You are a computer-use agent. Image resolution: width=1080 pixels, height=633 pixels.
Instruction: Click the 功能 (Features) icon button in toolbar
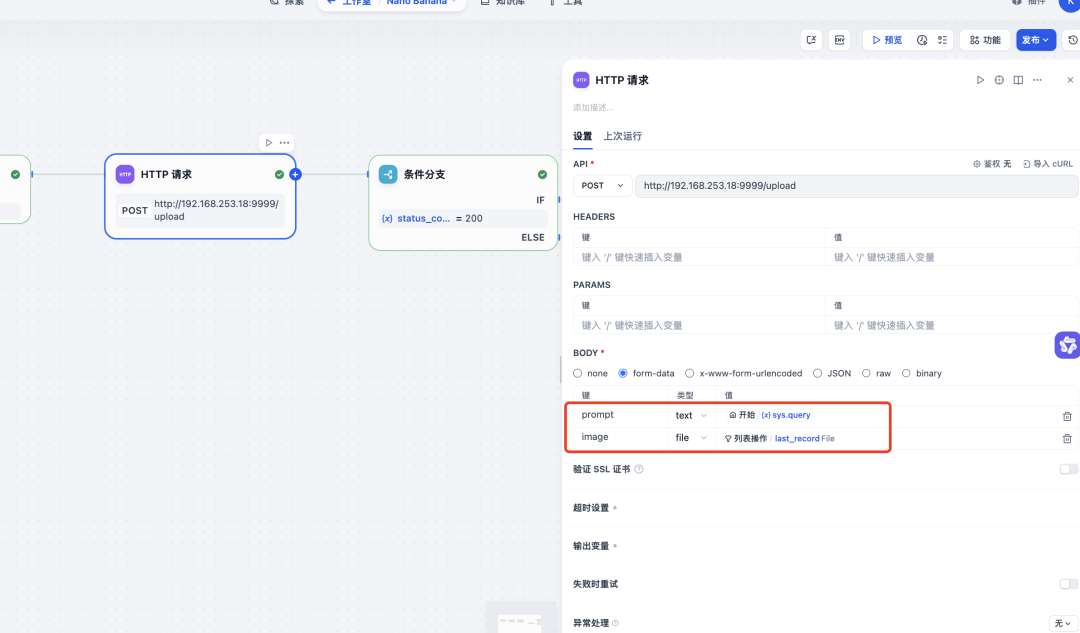(984, 40)
